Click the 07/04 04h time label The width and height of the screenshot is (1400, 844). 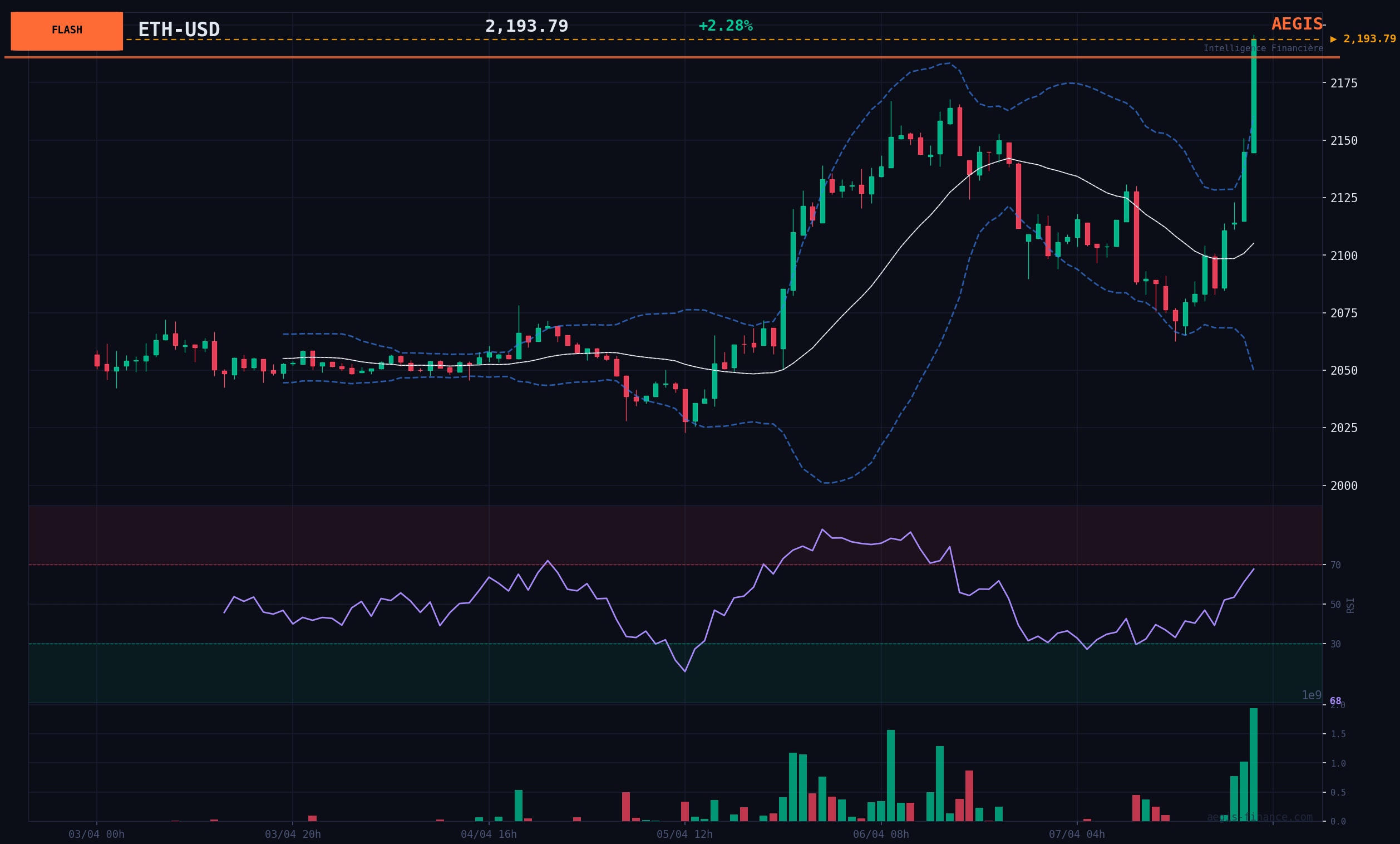(1077, 835)
